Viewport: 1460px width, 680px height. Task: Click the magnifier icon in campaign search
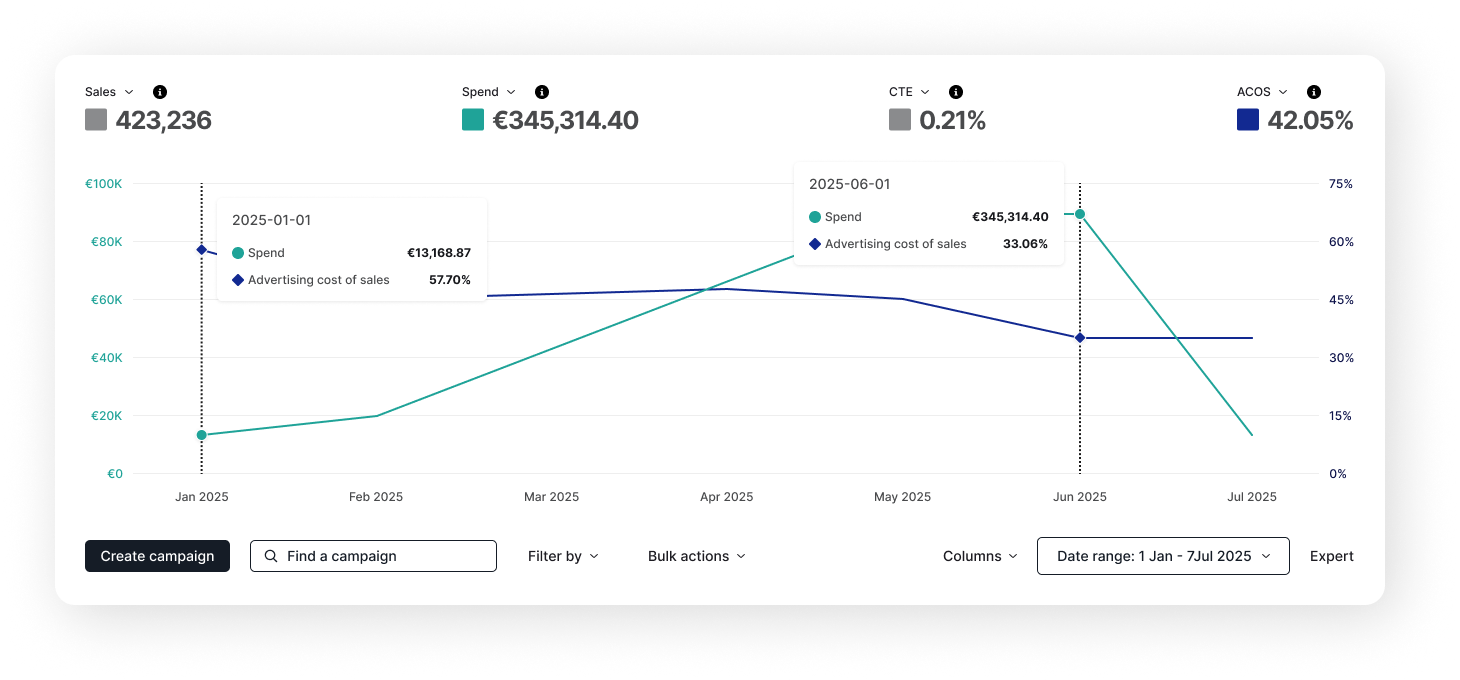coord(271,556)
